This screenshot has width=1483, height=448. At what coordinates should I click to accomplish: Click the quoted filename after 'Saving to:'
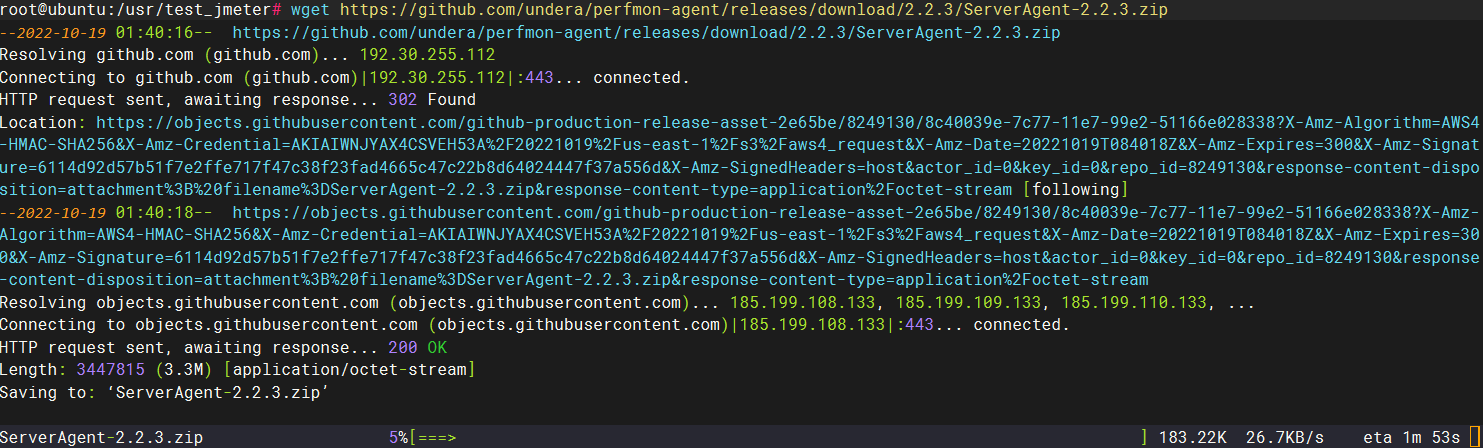[x=223, y=392]
